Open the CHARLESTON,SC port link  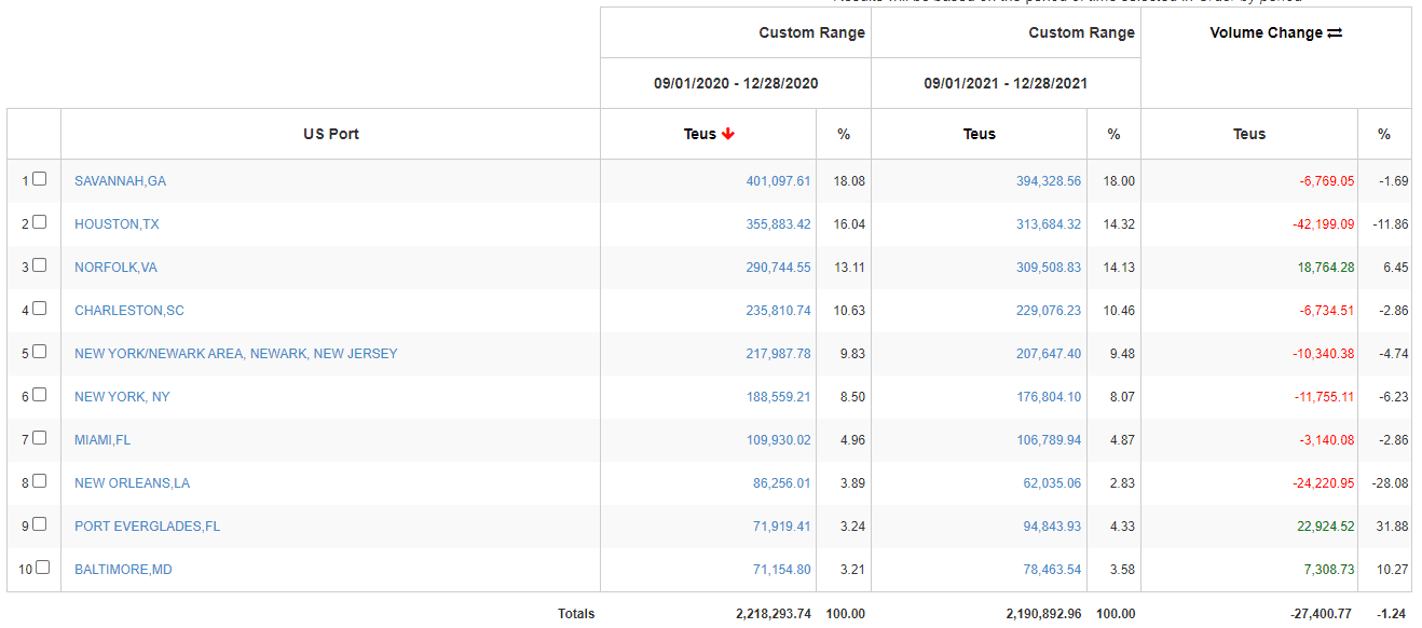click(x=129, y=310)
